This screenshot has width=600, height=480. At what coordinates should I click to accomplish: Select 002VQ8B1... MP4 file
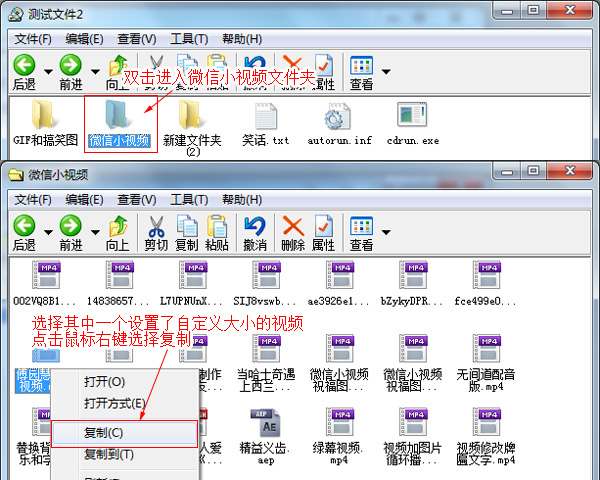point(45,283)
